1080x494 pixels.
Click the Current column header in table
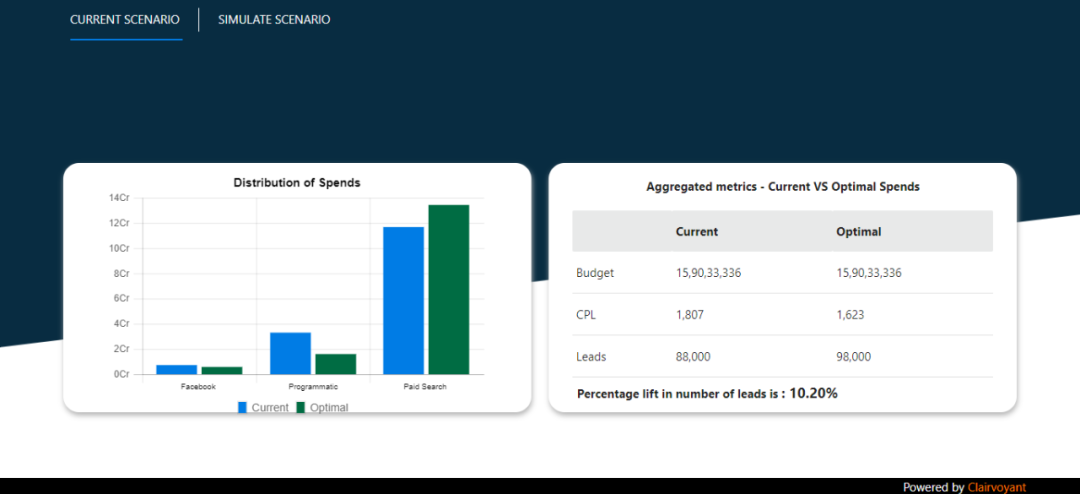pos(697,232)
